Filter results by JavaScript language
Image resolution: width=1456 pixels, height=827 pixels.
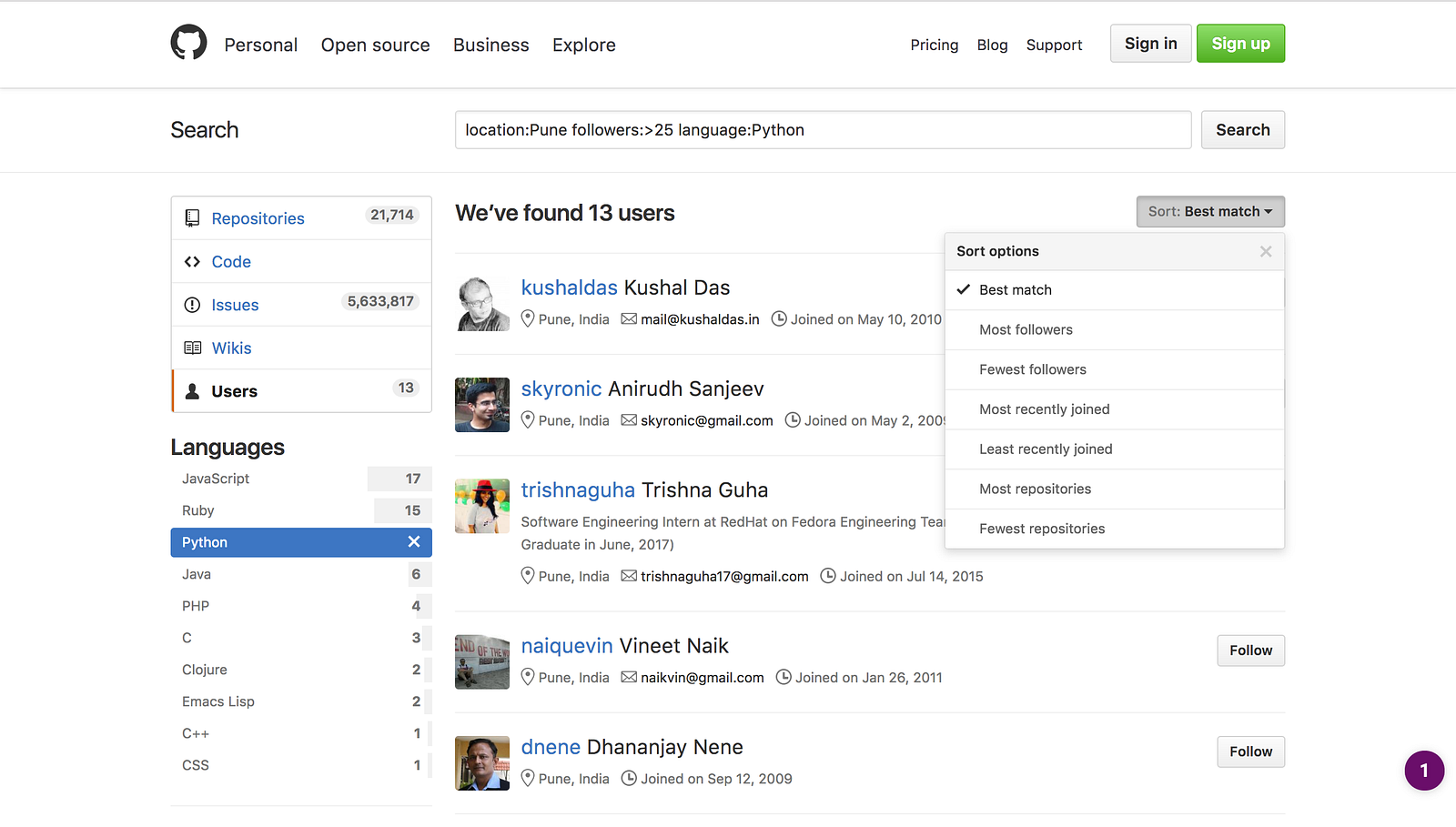click(x=216, y=479)
